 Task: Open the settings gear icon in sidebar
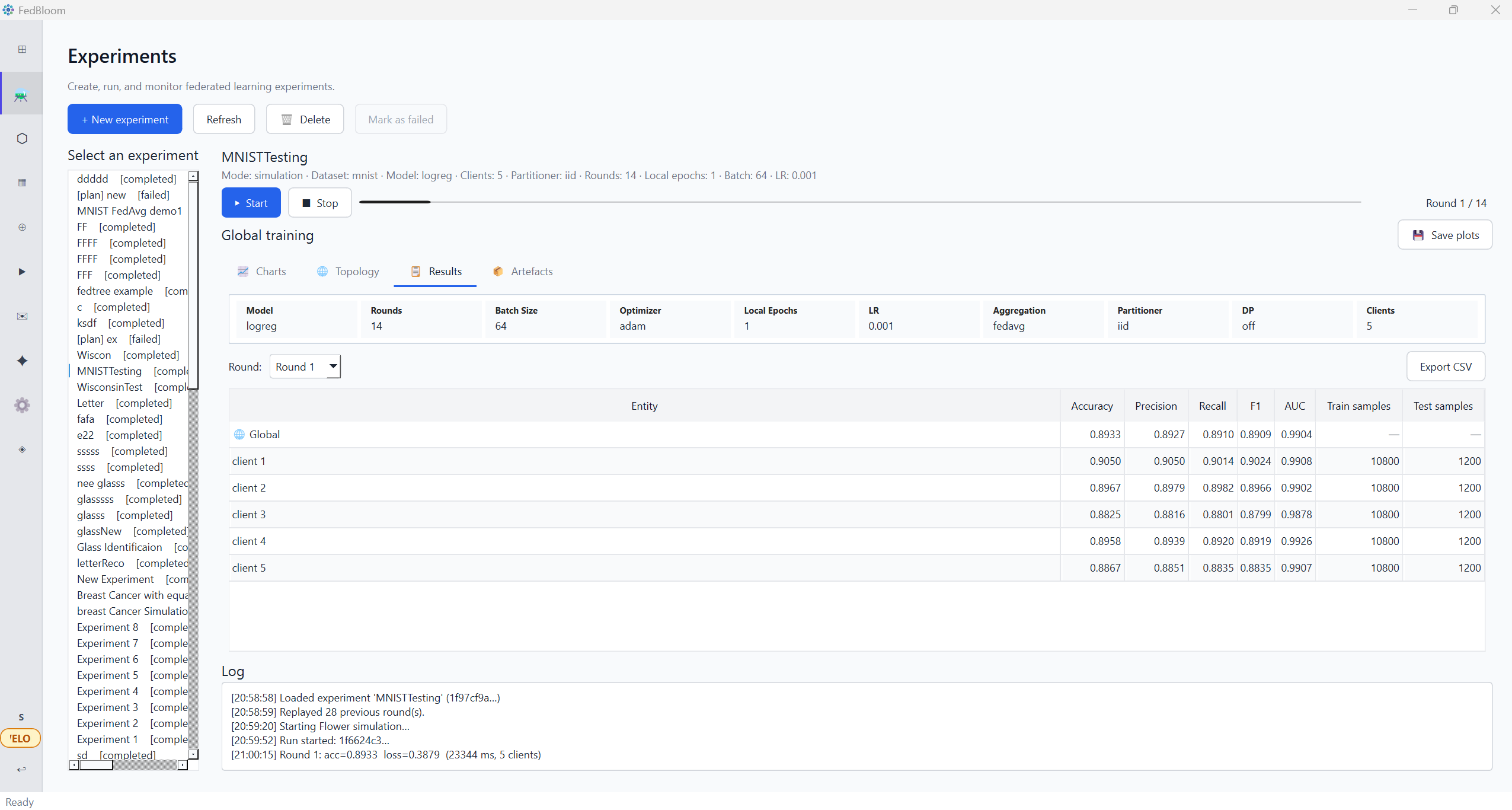click(x=22, y=405)
